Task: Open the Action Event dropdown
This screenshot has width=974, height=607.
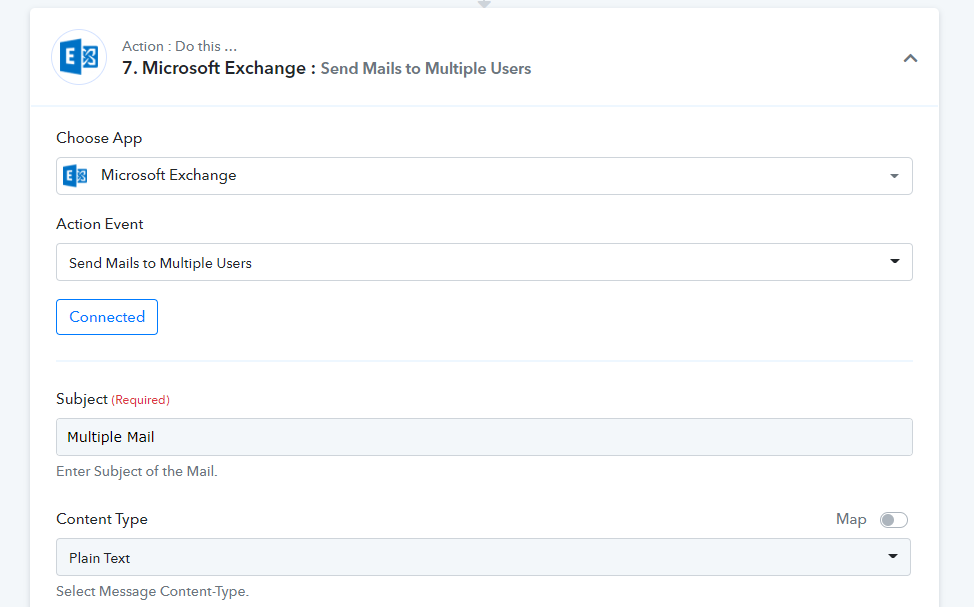Action: pyautogui.click(x=484, y=262)
